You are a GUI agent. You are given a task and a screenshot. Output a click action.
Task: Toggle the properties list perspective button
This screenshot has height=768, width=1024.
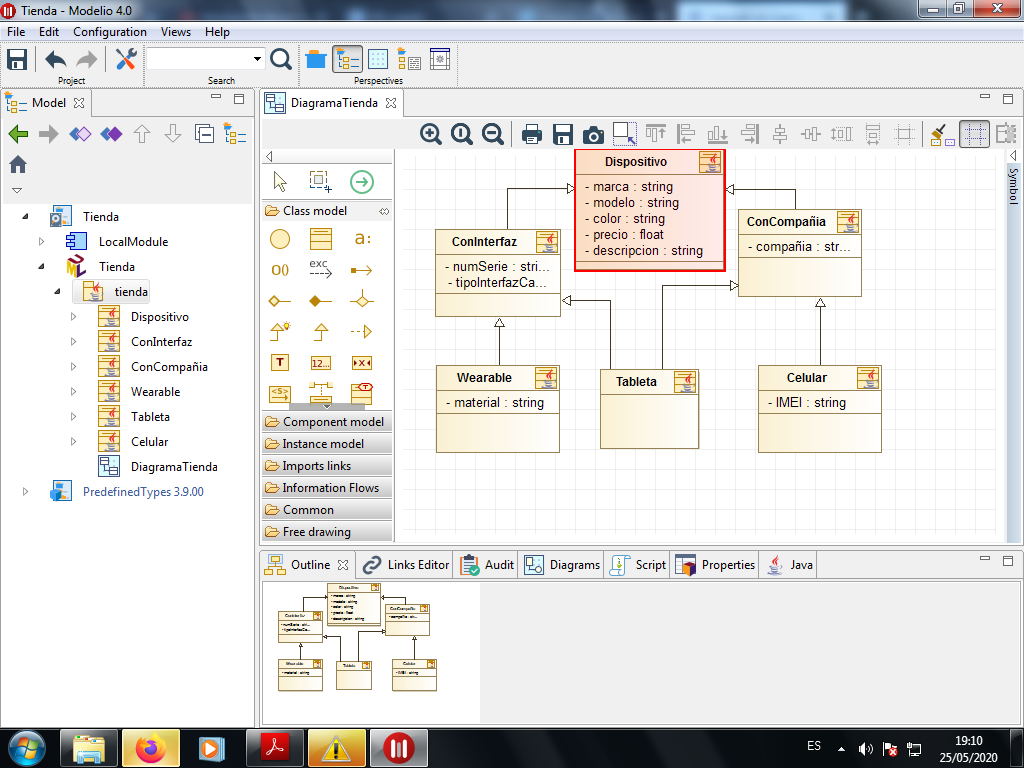pos(409,59)
